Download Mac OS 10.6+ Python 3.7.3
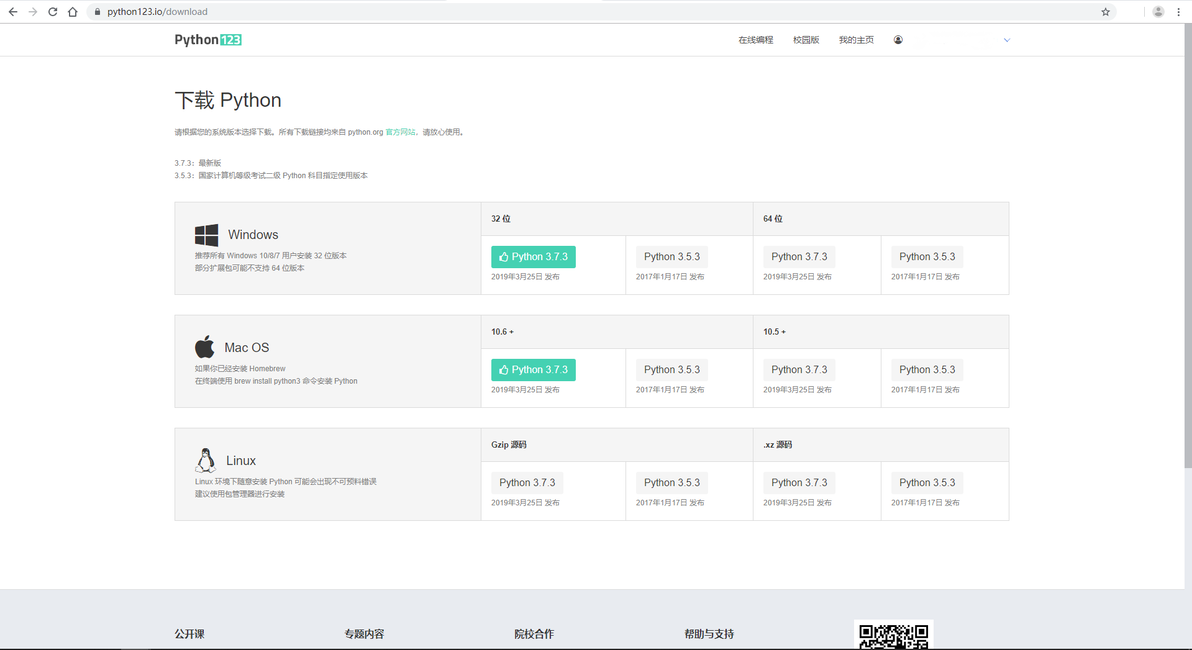This screenshot has width=1192, height=650. [x=533, y=369]
